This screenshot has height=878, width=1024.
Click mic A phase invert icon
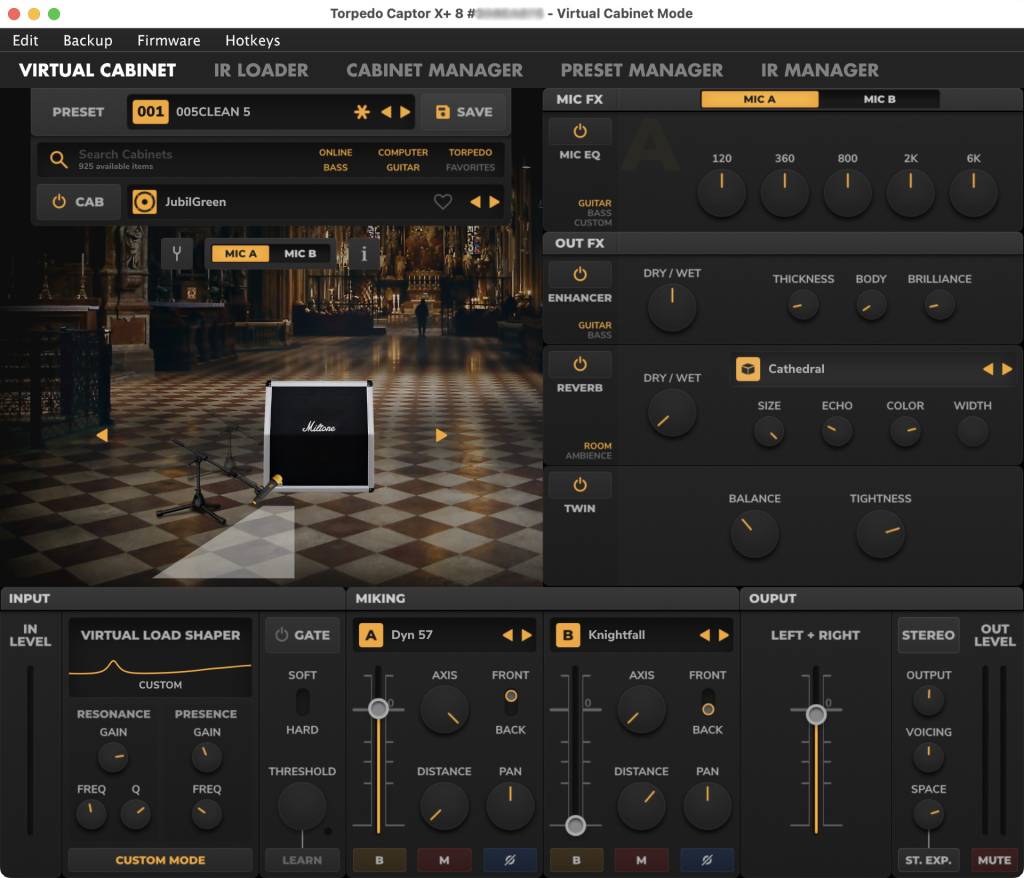point(509,860)
